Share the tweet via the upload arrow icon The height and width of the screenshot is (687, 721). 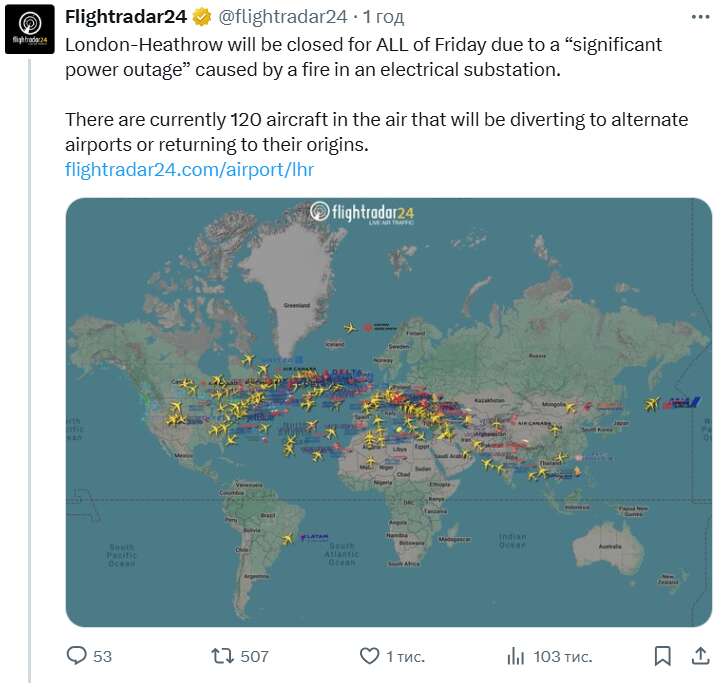click(700, 656)
